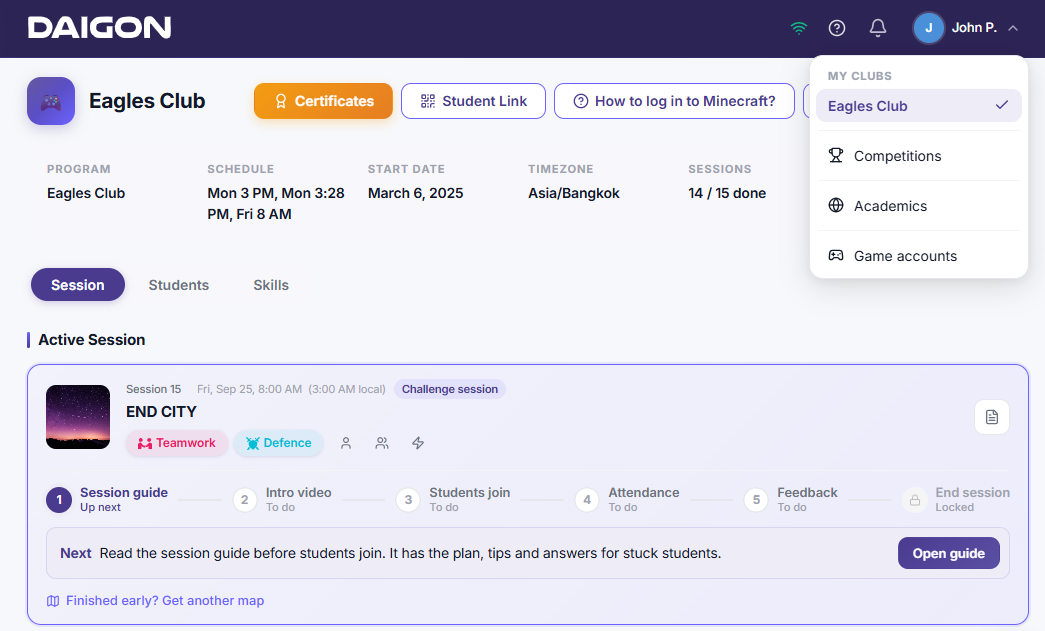Select step 1 Session guide
Screen dimensions: 1045x631
point(107,499)
